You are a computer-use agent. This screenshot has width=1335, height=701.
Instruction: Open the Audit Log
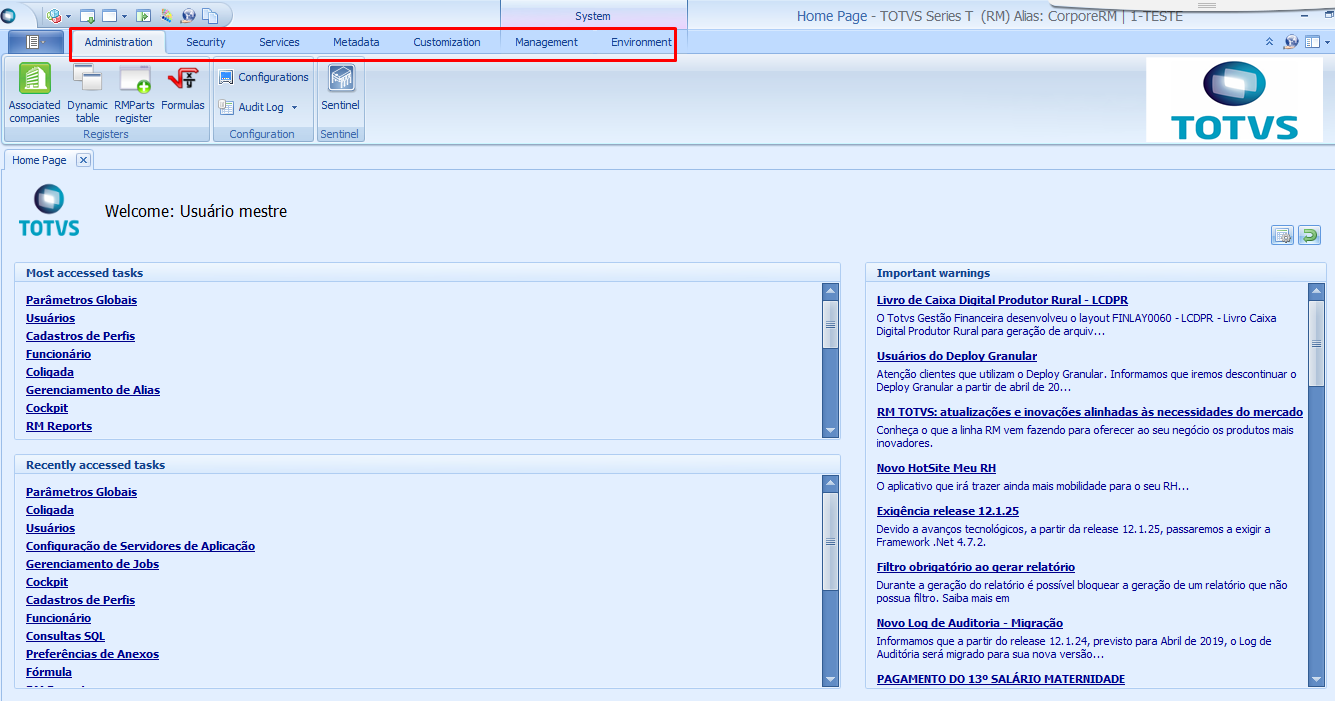pos(251,107)
